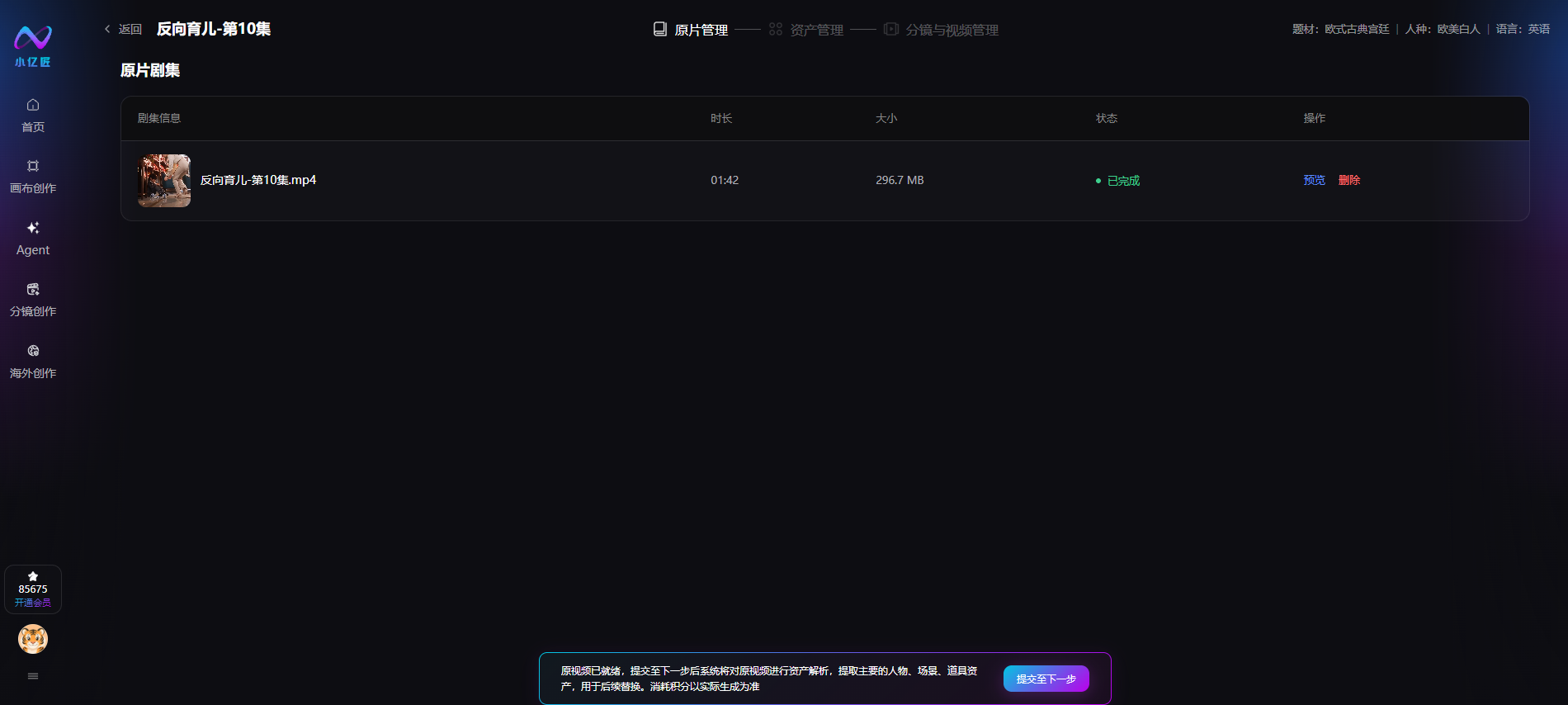Preview episode via 预览 link
This screenshot has width=1568, height=705.
(1315, 180)
